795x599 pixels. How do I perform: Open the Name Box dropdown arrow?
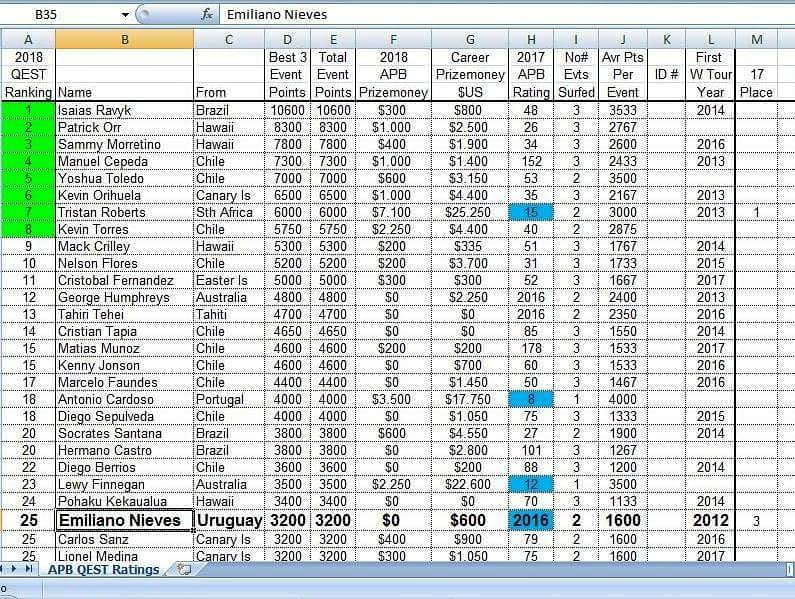[x=125, y=15]
